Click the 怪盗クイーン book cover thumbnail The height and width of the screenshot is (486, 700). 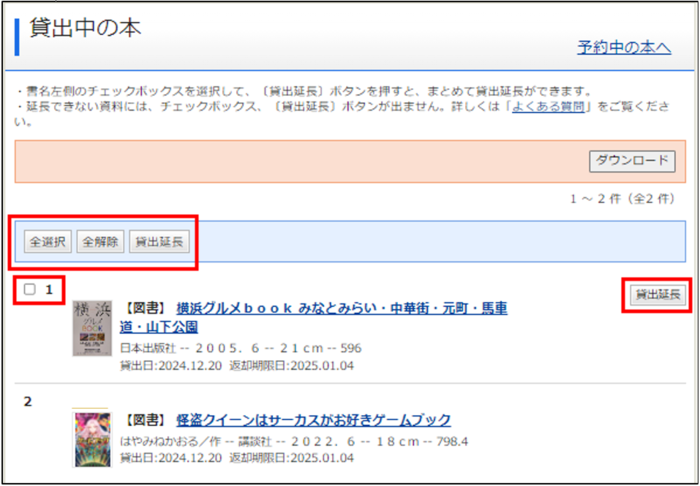coord(91,438)
